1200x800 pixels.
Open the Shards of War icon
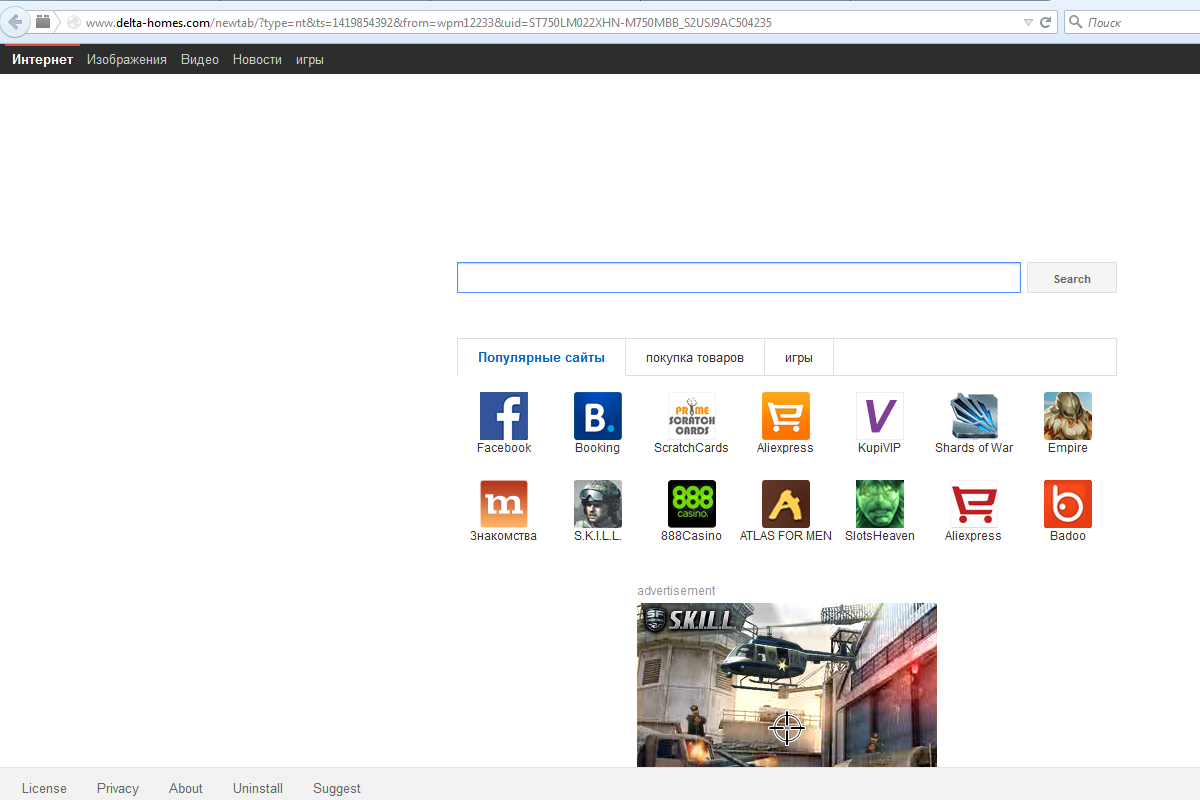pos(973,416)
